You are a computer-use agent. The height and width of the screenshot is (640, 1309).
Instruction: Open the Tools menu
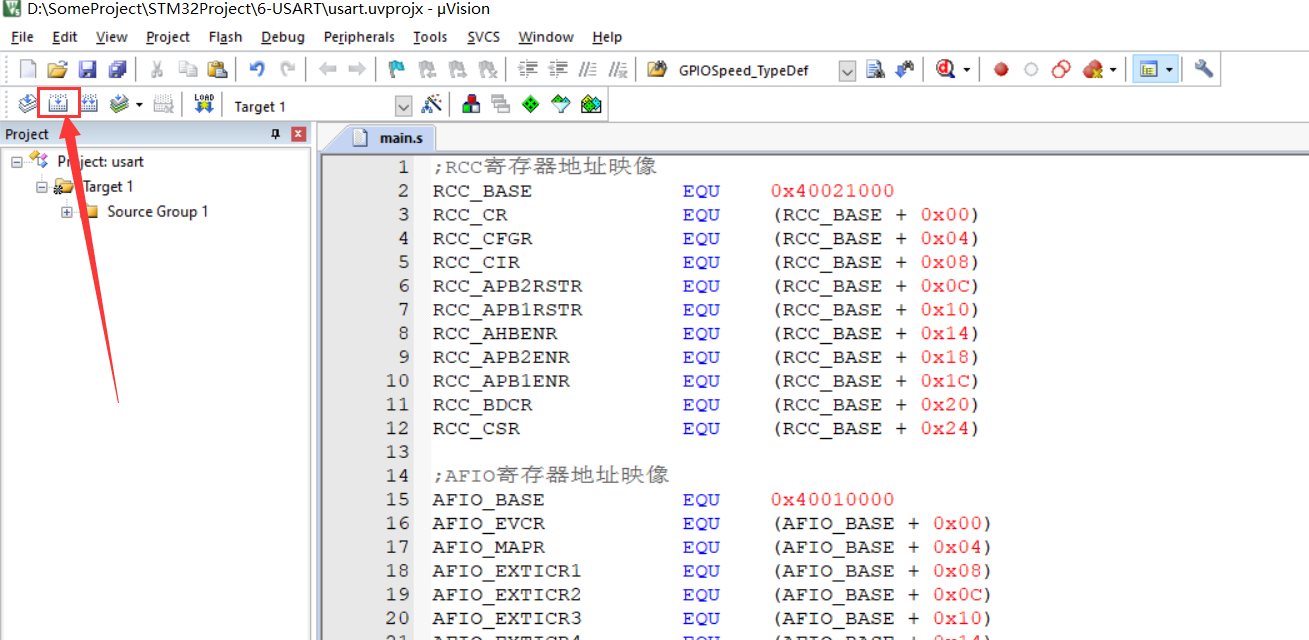point(430,37)
